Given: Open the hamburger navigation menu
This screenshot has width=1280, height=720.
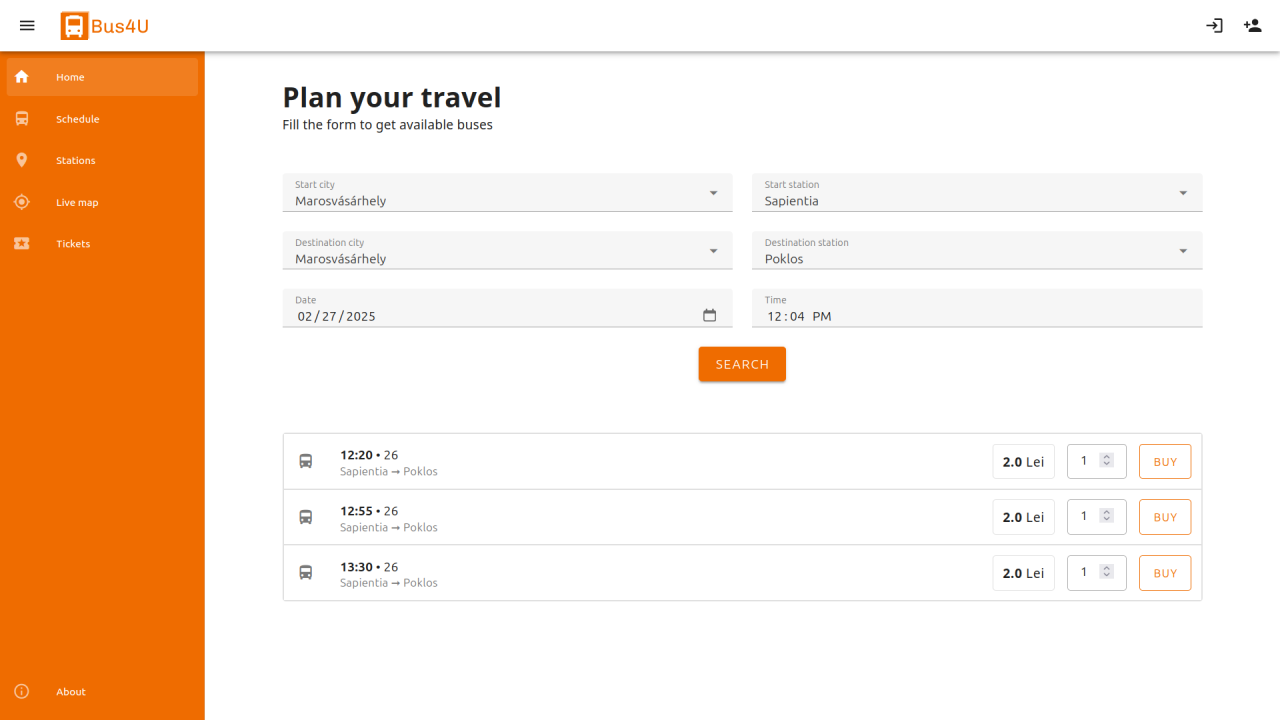Looking at the screenshot, I should coord(27,26).
